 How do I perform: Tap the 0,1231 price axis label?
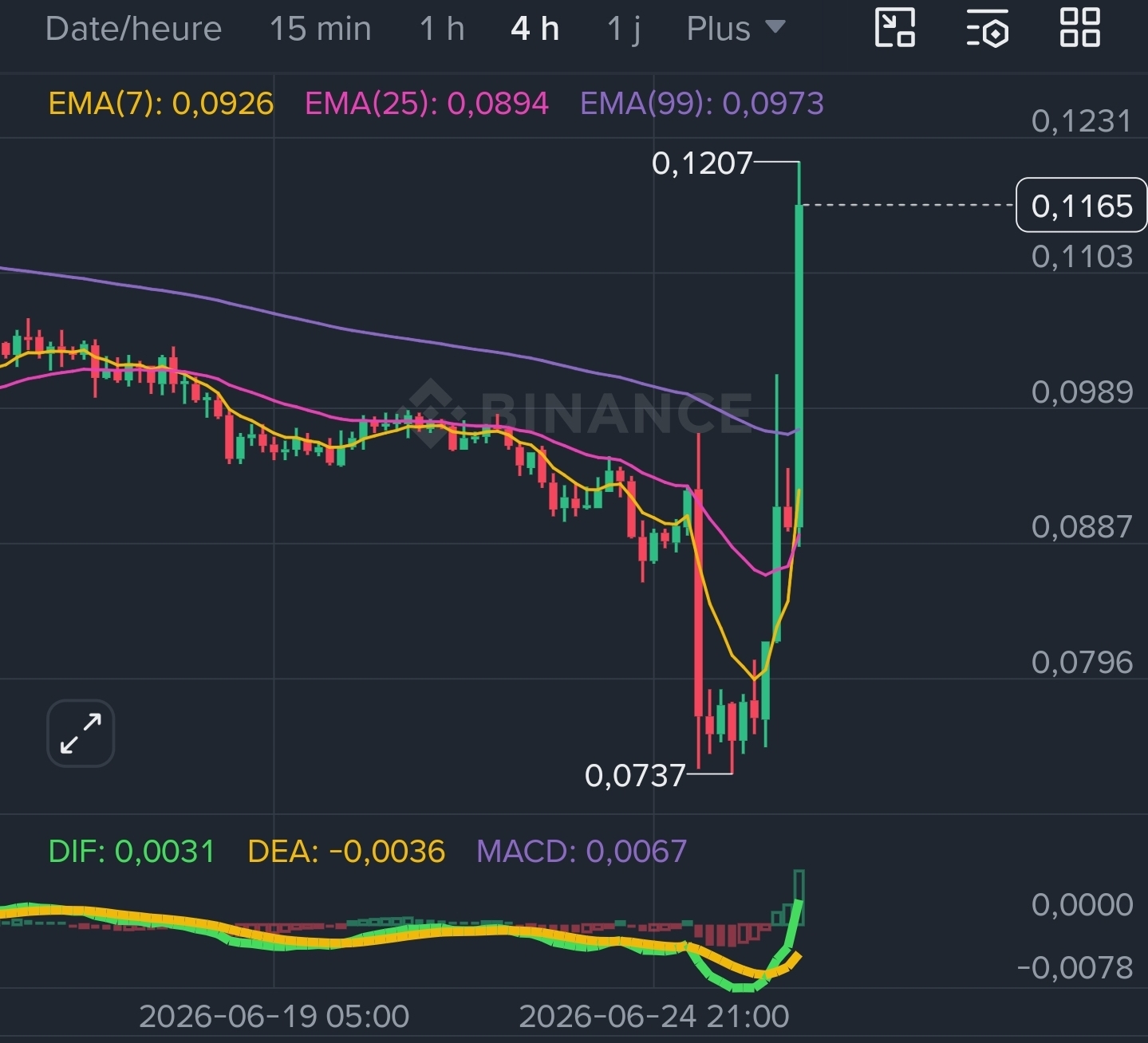(1082, 121)
